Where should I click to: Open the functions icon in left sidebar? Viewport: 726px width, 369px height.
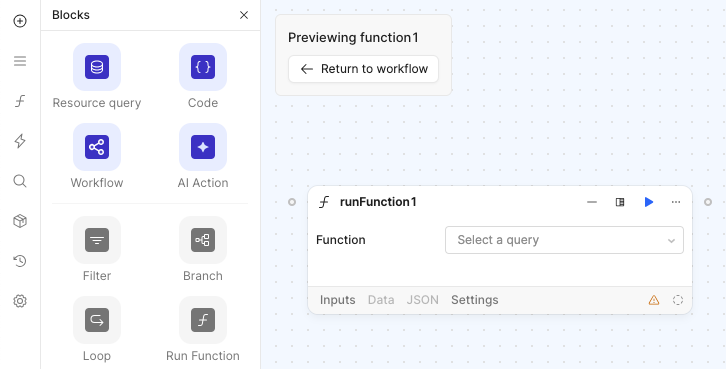tap(20, 101)
